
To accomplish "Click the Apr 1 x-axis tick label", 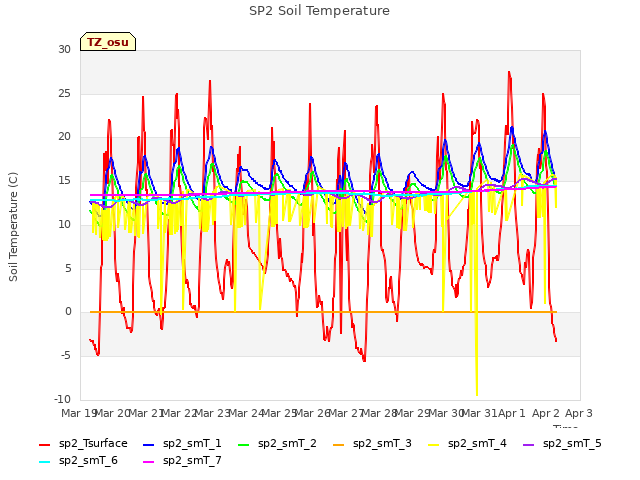I will pos(512,413).
